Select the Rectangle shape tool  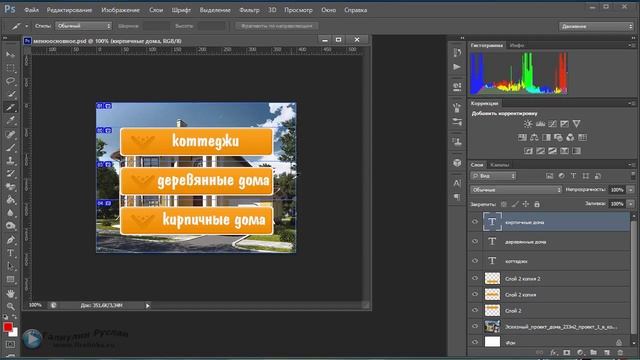click(x=10, y=280)
